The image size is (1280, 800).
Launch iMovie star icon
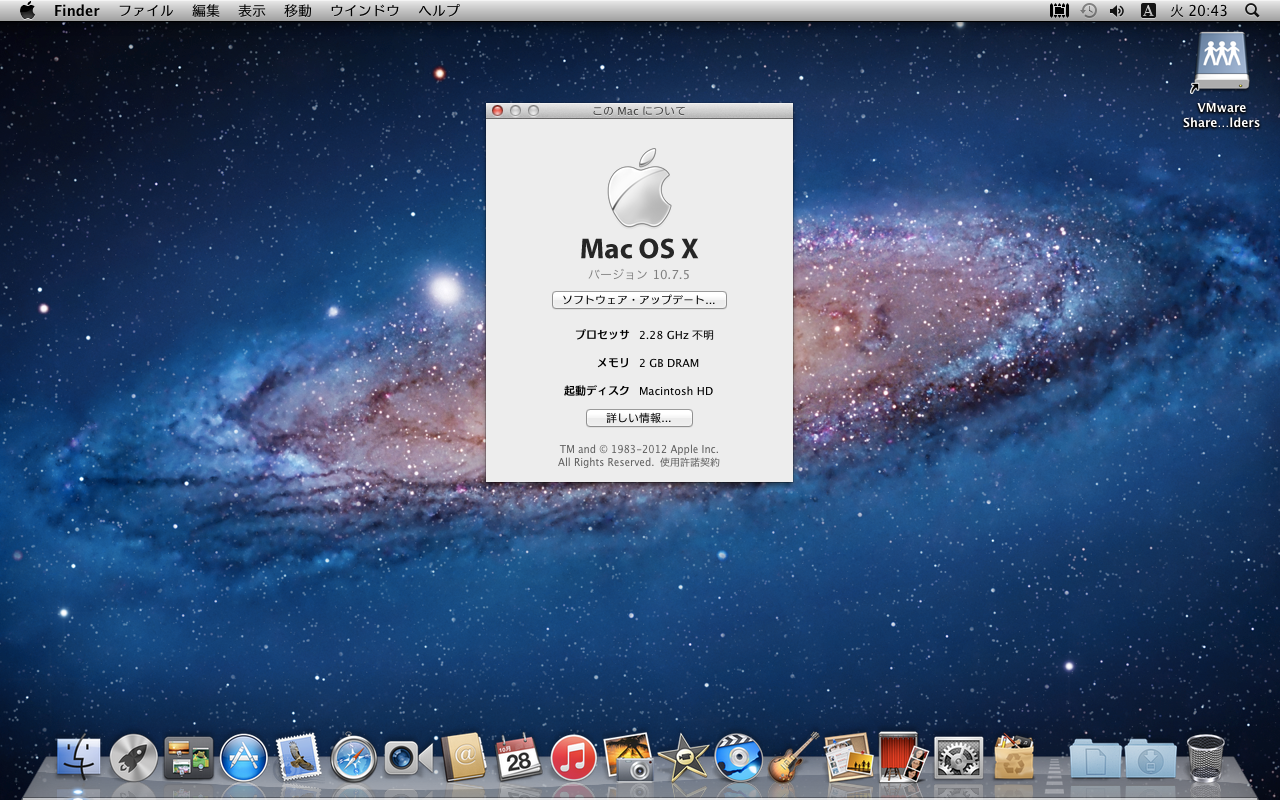[684, 758]
